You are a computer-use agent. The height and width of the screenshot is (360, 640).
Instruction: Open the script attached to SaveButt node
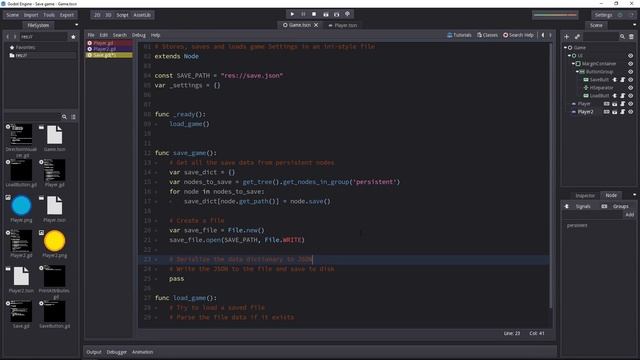pos(622,80)
